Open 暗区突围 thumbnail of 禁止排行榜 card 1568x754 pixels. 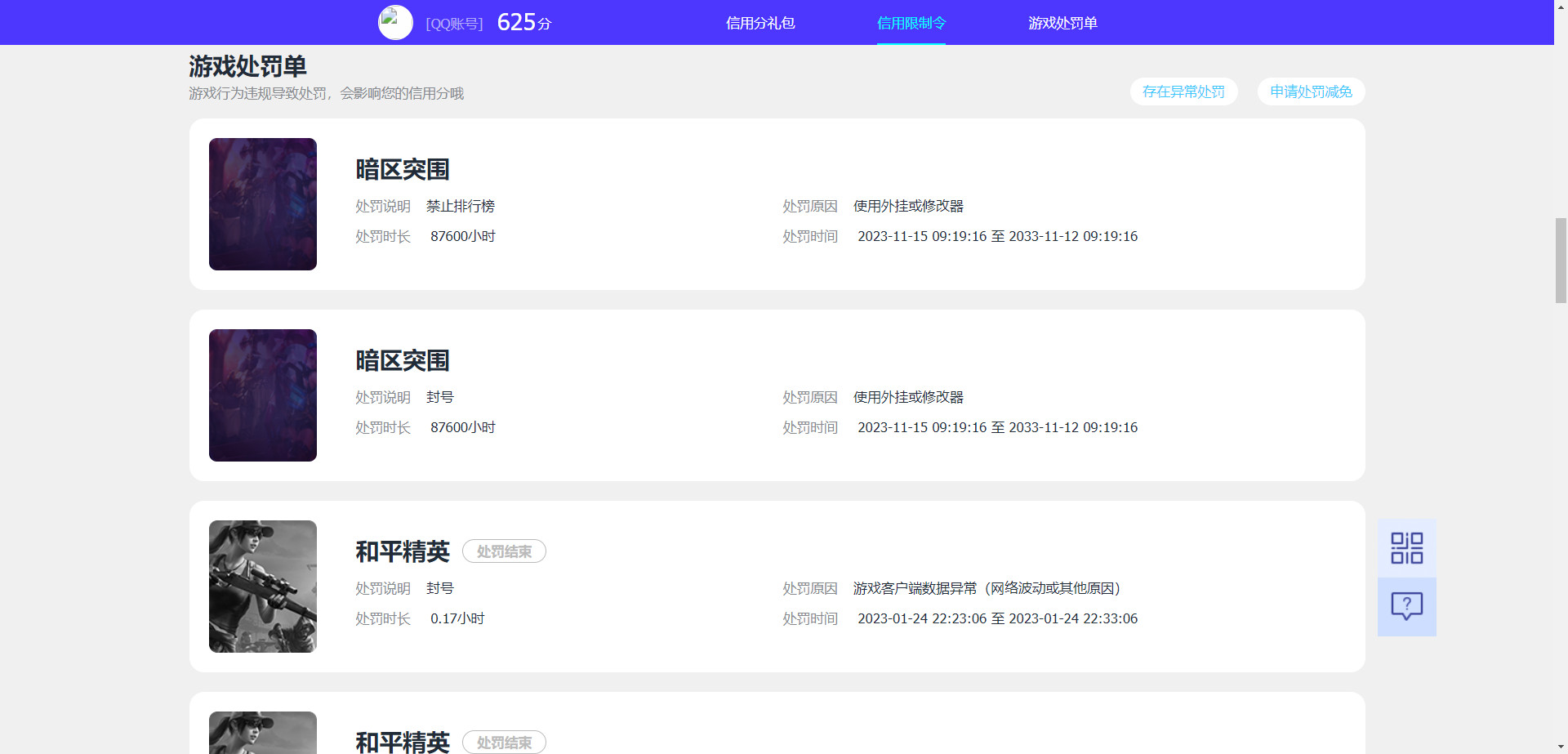pyautogui.click(x=263, y=204)
